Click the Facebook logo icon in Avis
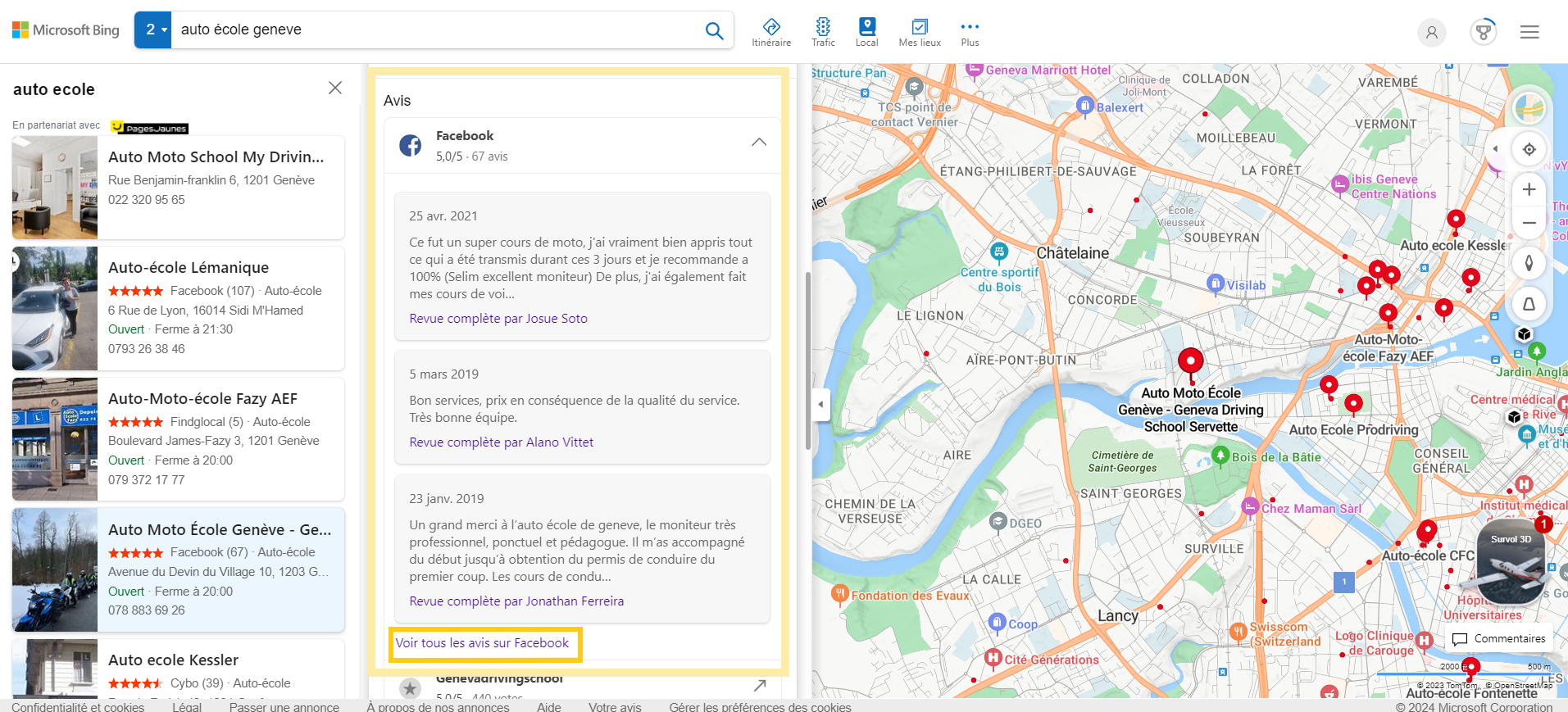The image size is (1568, 712). click(x=411, y=146)
